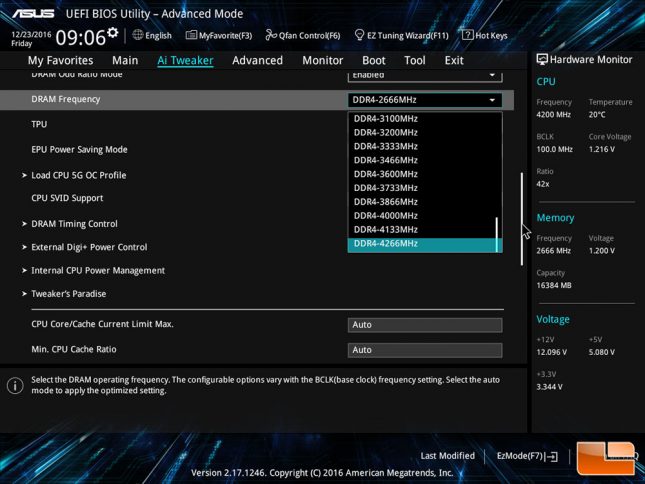Click the ASUS logo
The width and height of the screenshot is (645, 484).
click(33, 14)
